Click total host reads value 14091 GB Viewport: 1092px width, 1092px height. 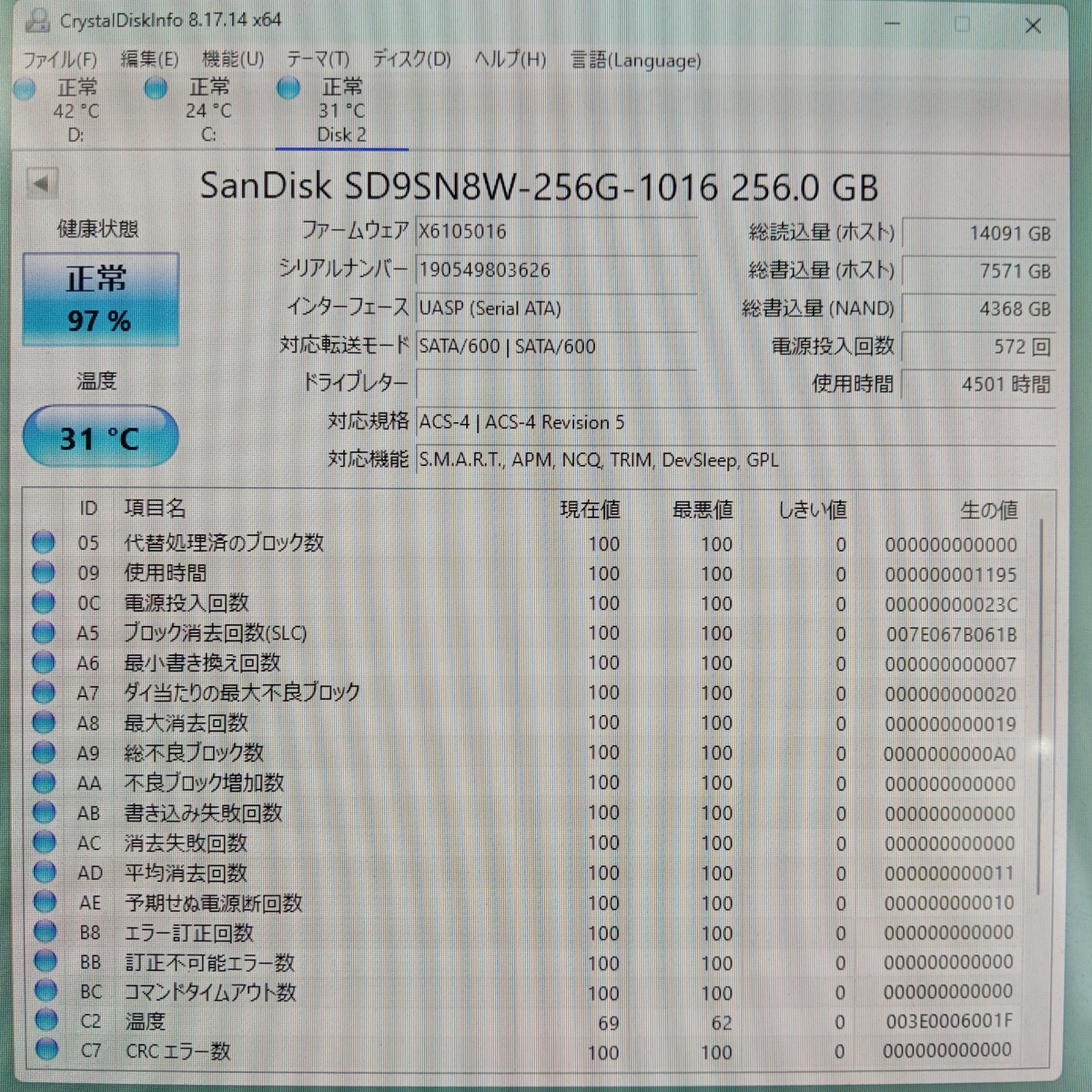tap(978, 233)
